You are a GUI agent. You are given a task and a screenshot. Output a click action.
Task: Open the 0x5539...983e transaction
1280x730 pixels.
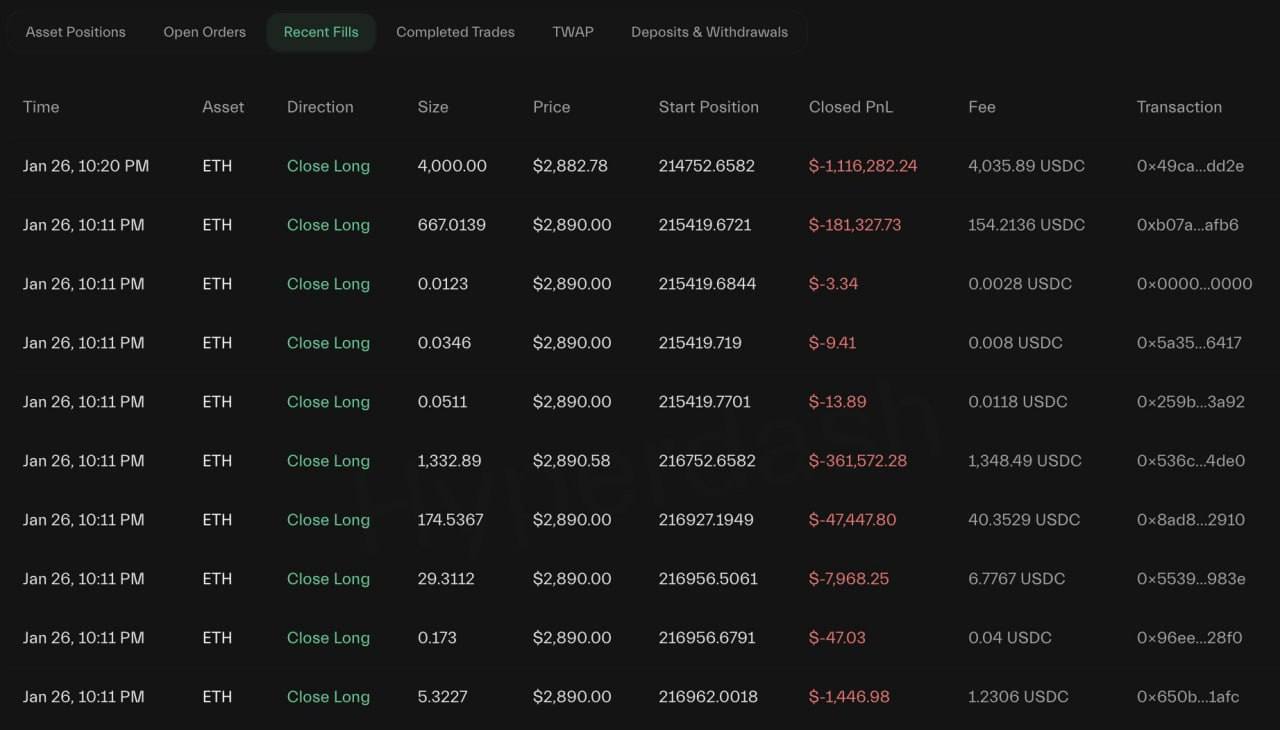pos(1190,579)
